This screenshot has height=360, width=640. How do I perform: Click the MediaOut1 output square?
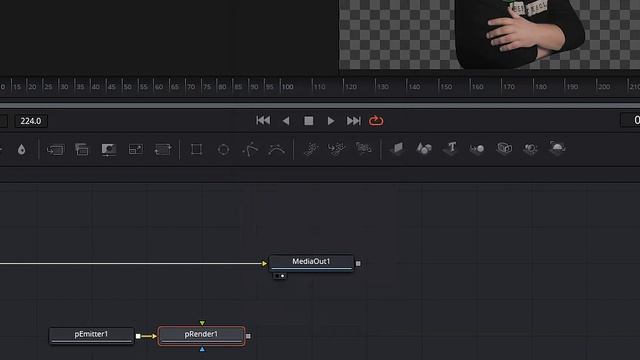coord(358,264)
